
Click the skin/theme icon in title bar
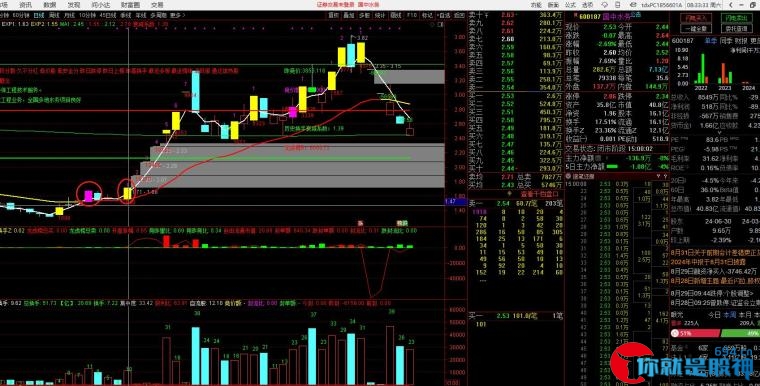pos(604,5)
